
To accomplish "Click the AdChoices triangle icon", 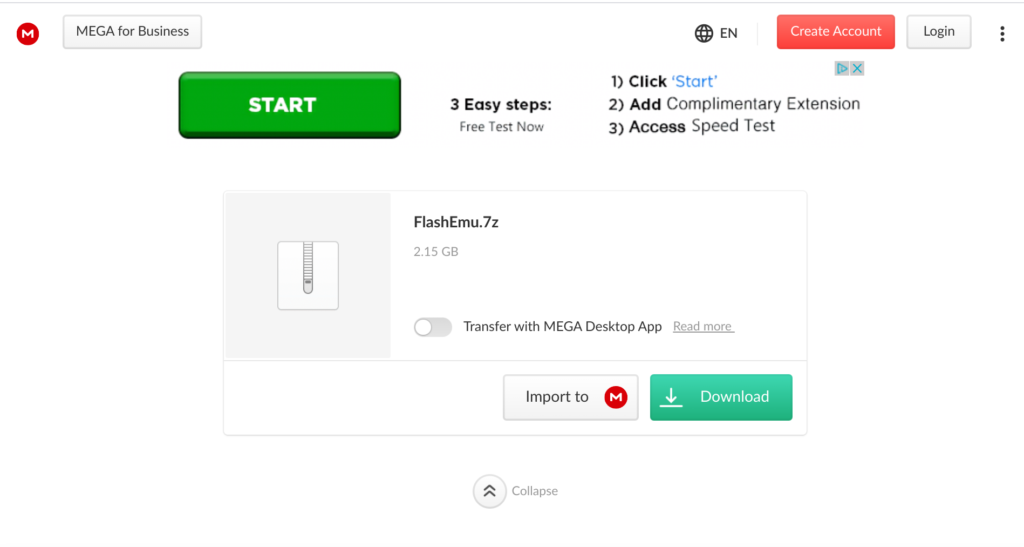I will (x=842, y=69).
